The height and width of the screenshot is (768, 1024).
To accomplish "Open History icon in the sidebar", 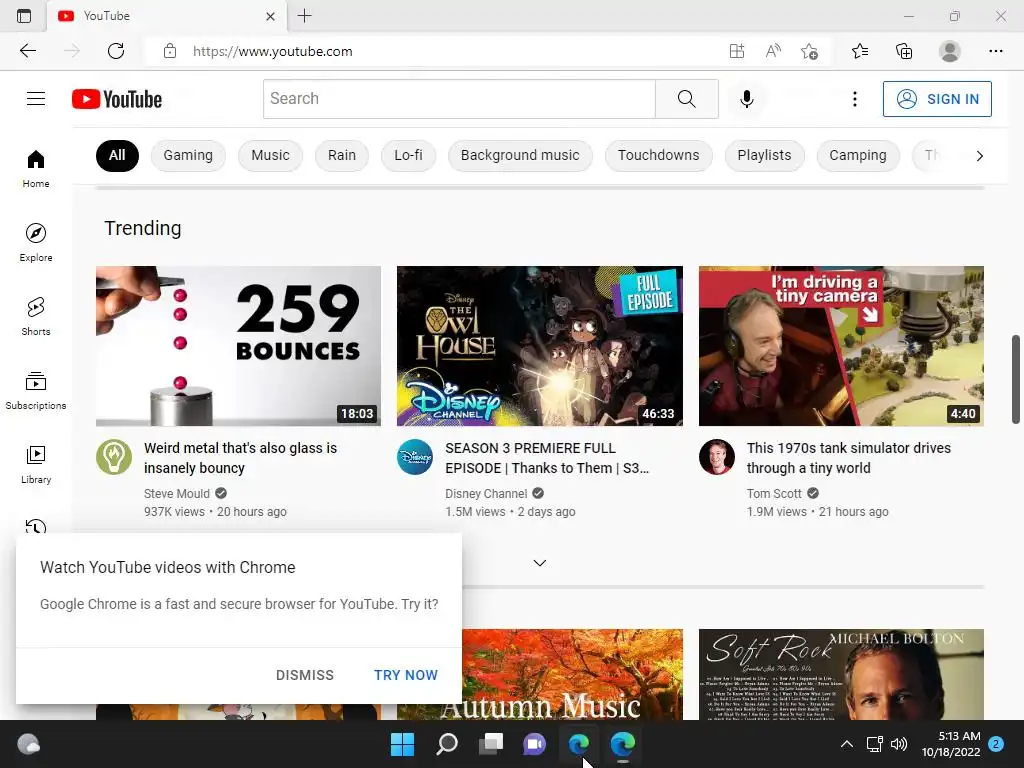I will [x=36, y=526].
